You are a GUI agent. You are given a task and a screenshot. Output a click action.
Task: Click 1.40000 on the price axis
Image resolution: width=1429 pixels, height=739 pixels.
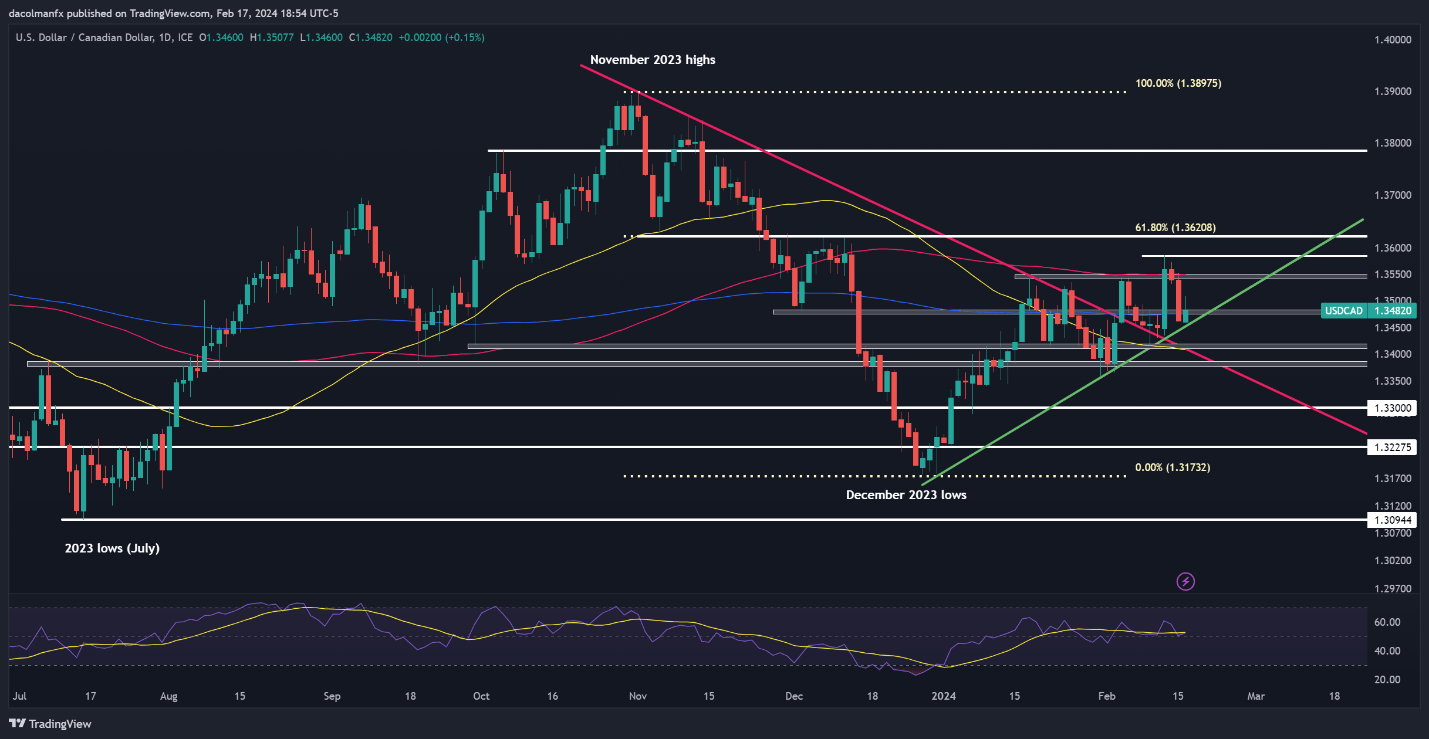point(1391,39)
